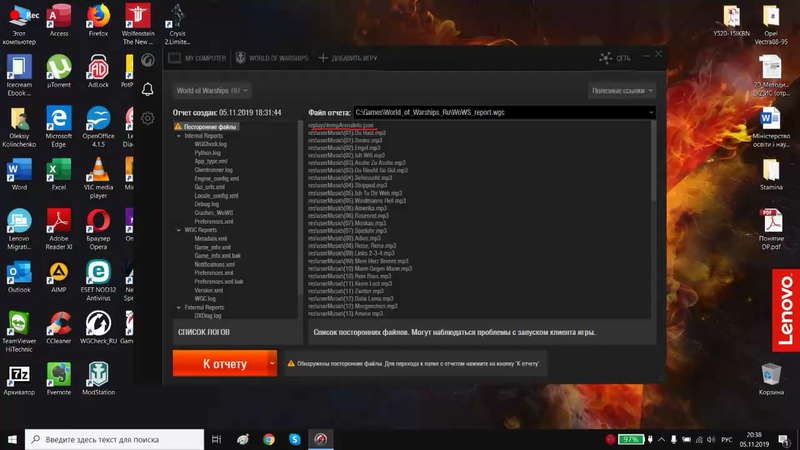Open WGCheck.log in the log tree
800x450 pixels.
(210, 144)
